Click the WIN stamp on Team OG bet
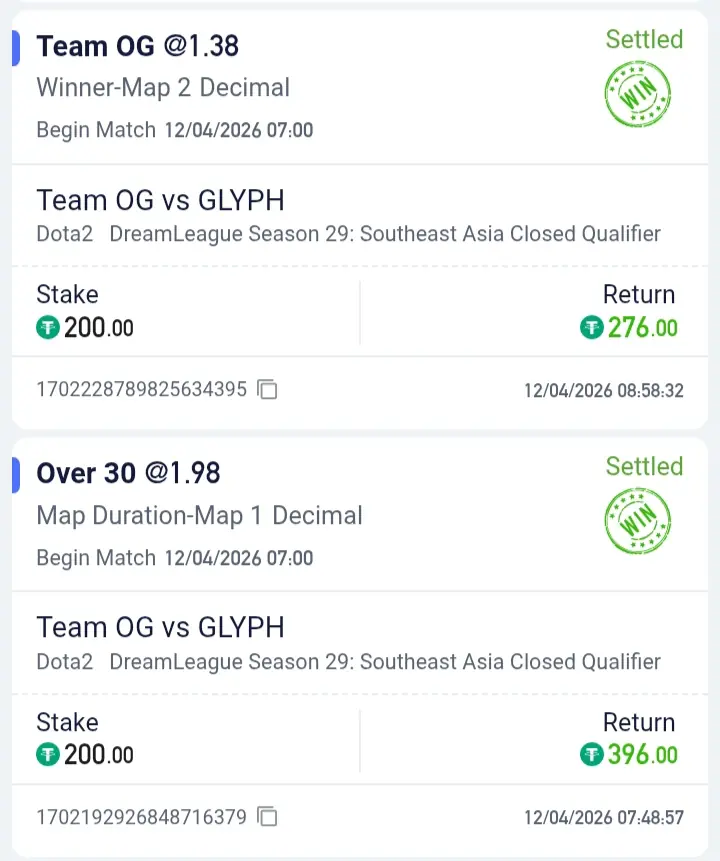Screen dimensions: 720x861 (638, 94)
